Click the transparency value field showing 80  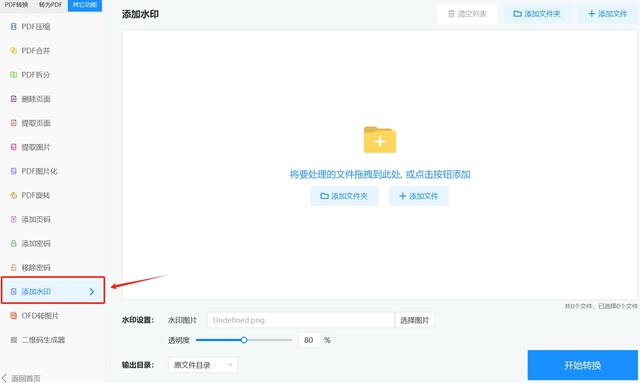tap(309, 340)
